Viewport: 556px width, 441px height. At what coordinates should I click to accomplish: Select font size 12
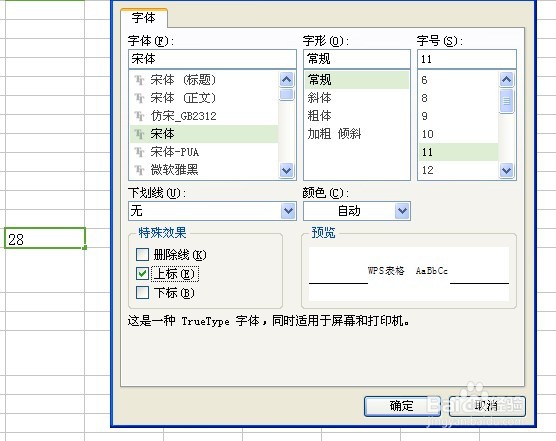tap(459, 171)
